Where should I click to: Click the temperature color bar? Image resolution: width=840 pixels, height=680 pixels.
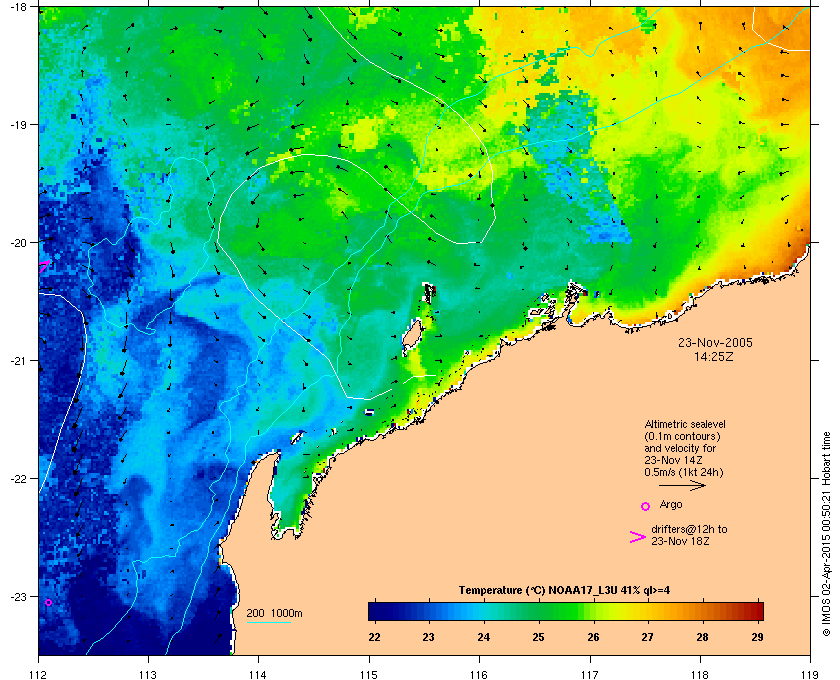[x=566, y=611]
